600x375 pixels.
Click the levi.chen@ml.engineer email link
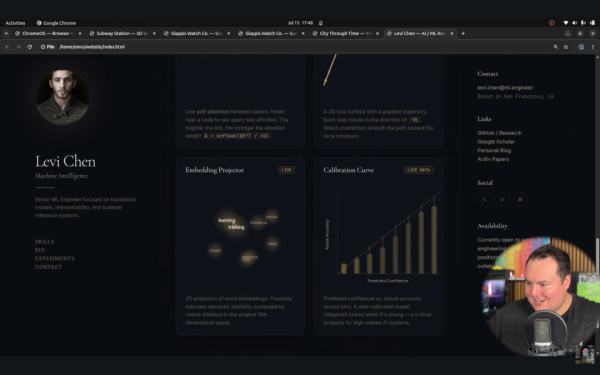pyautogui.click(x=505, y=88)
